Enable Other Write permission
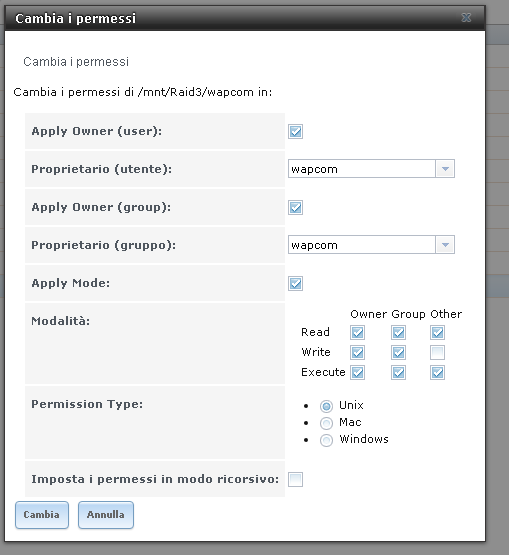The image size is (509, 555). coord(437,353)
